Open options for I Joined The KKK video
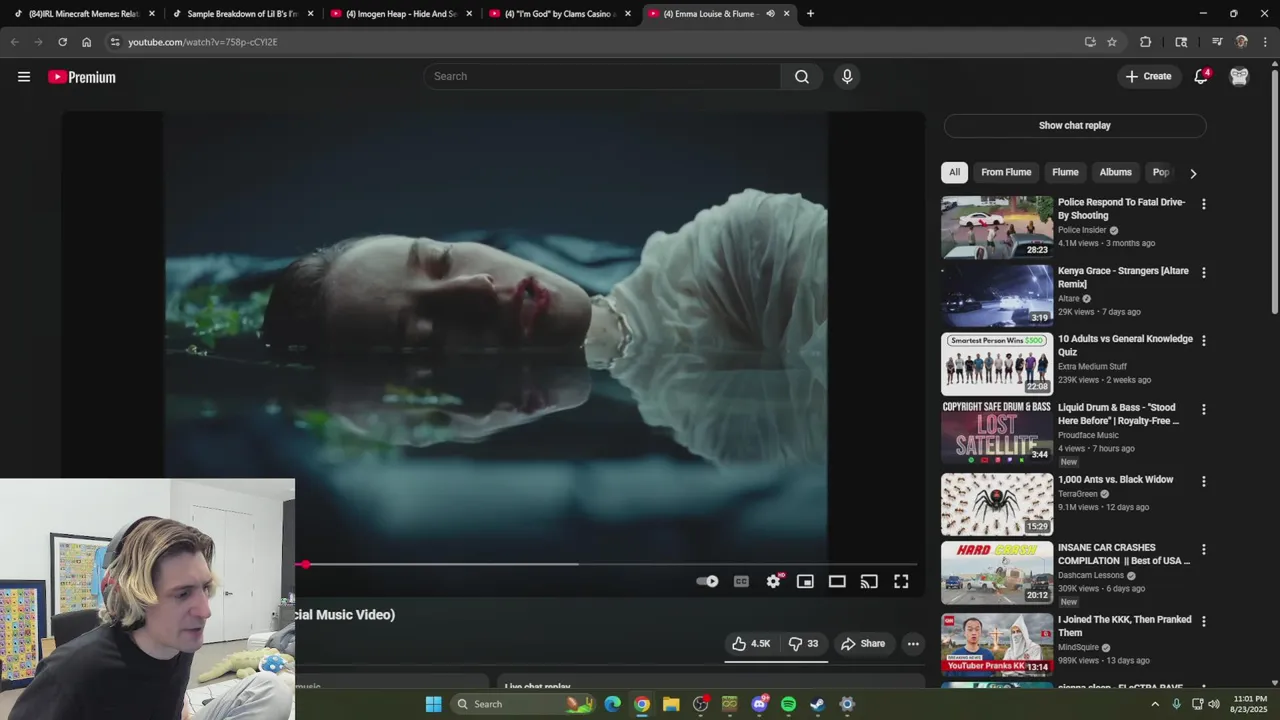1280x720 pixels. tap(1203, 621)
